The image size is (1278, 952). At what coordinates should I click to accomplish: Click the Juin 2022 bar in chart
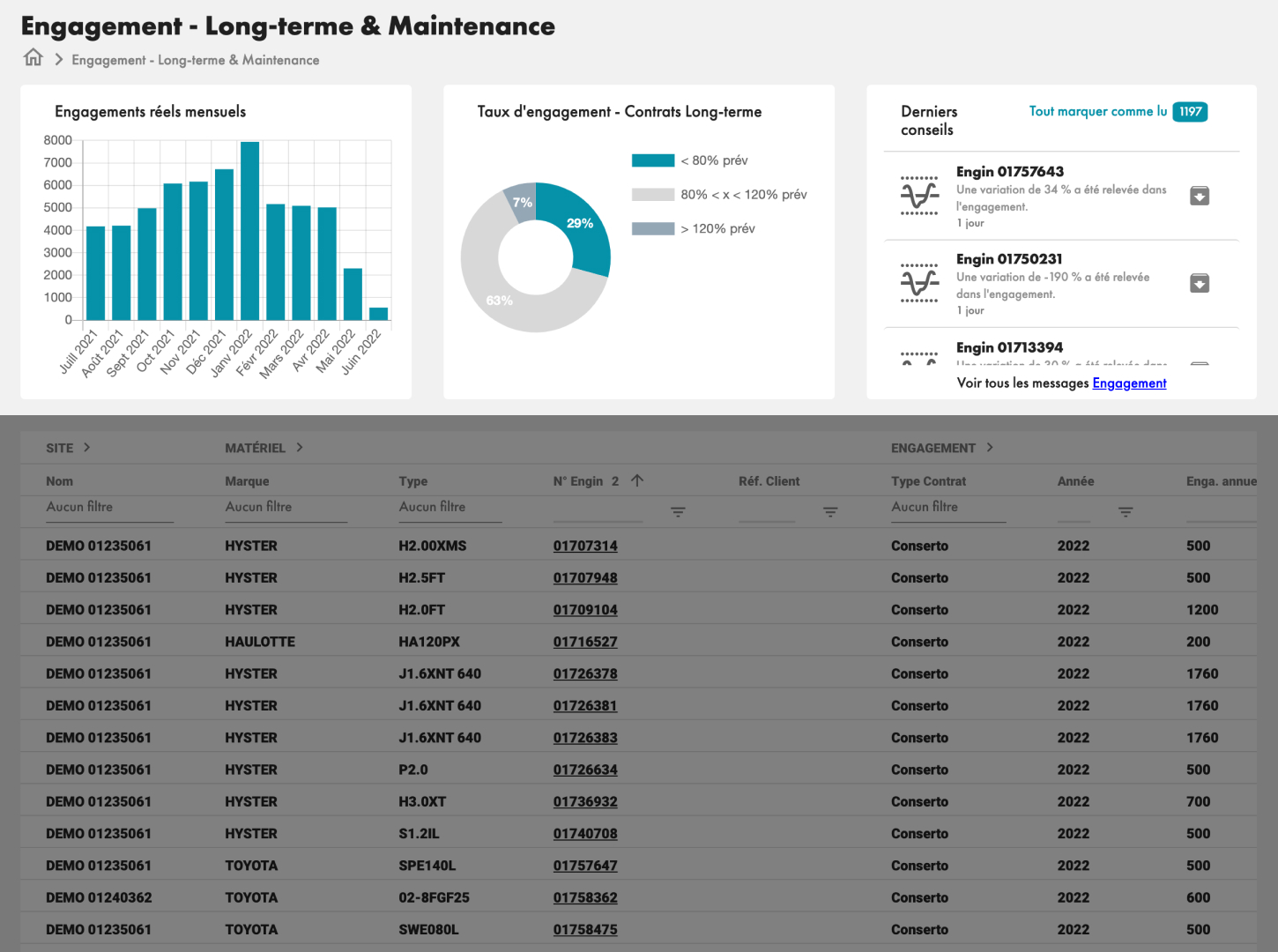378,314
